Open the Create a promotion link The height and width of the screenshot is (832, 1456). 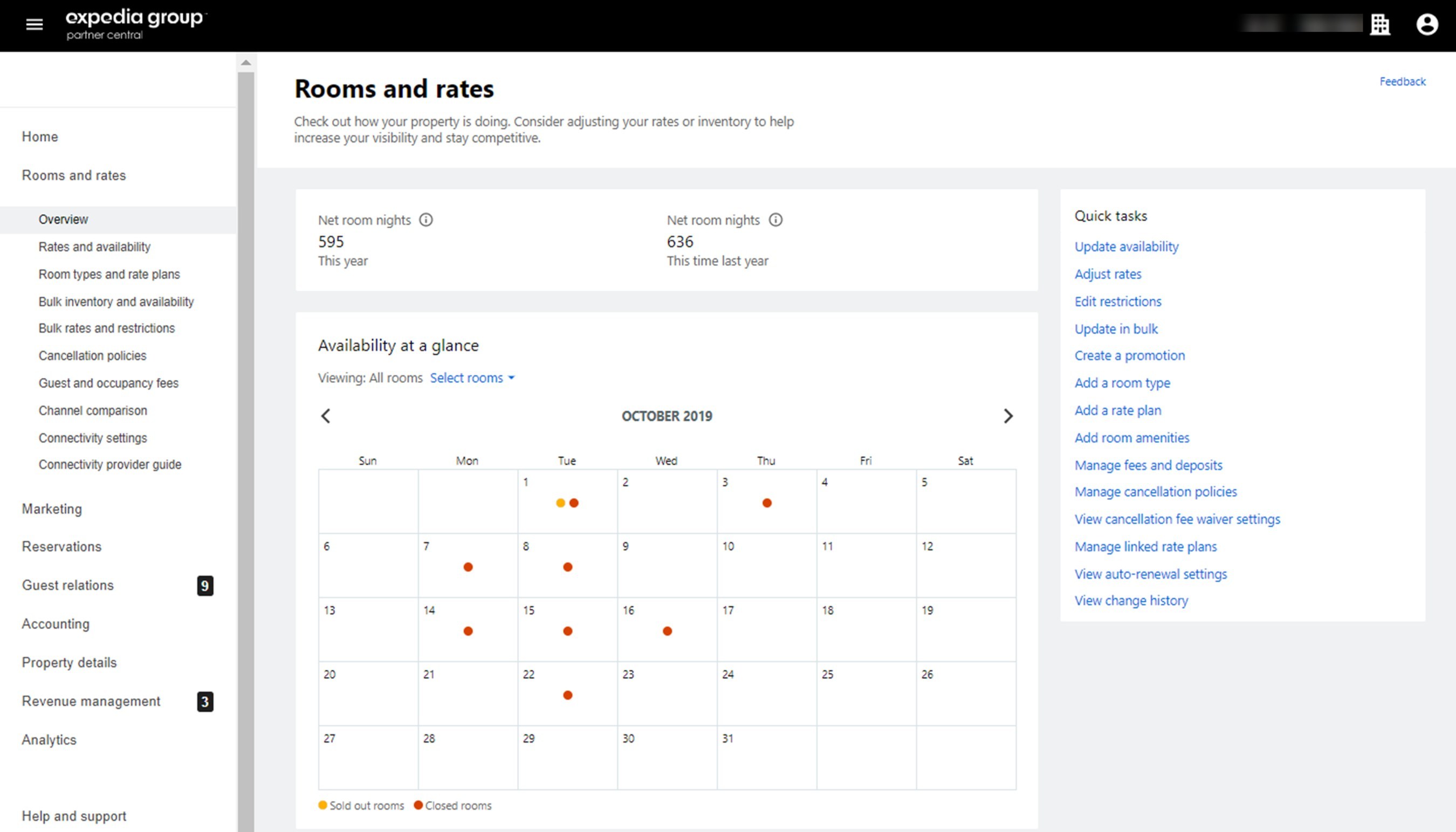tap(1129, 356)
